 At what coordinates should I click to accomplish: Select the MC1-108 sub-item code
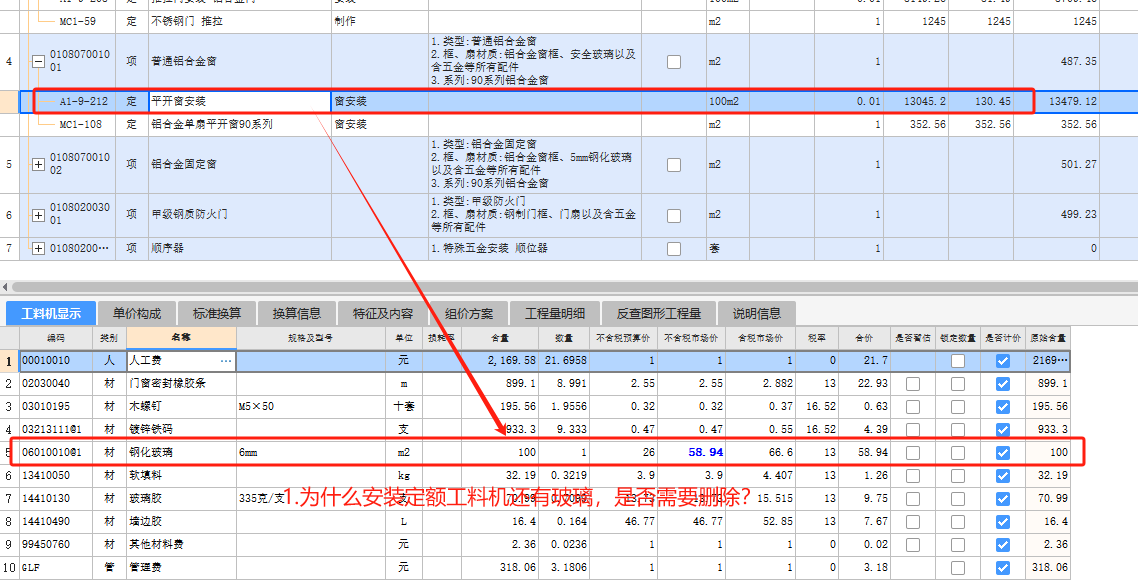coord(81,125)
